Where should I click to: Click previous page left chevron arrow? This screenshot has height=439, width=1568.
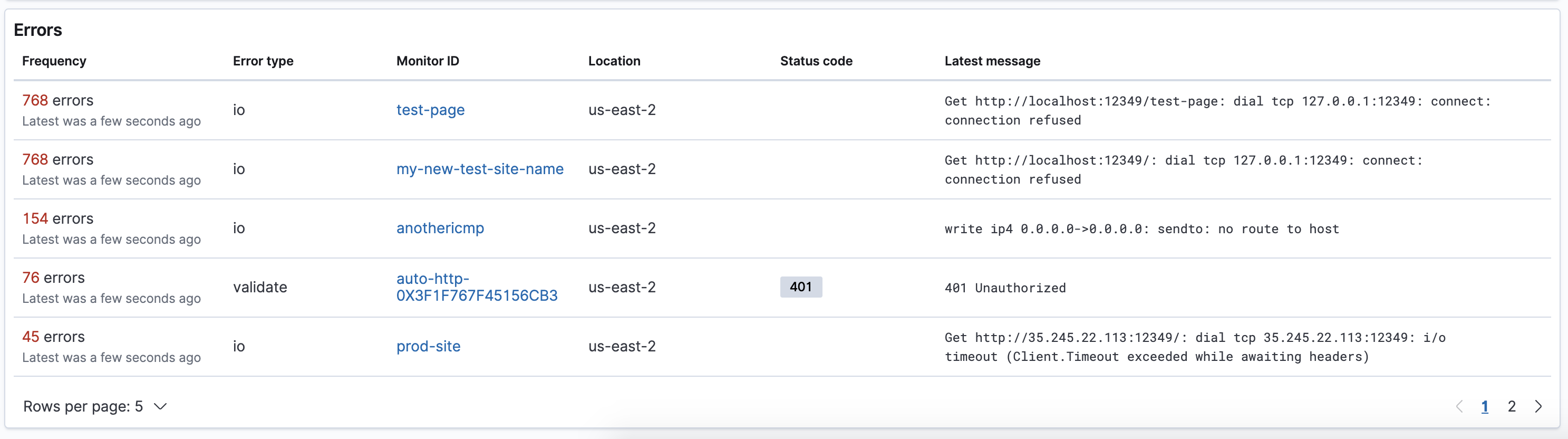[x=1459, y=406]
